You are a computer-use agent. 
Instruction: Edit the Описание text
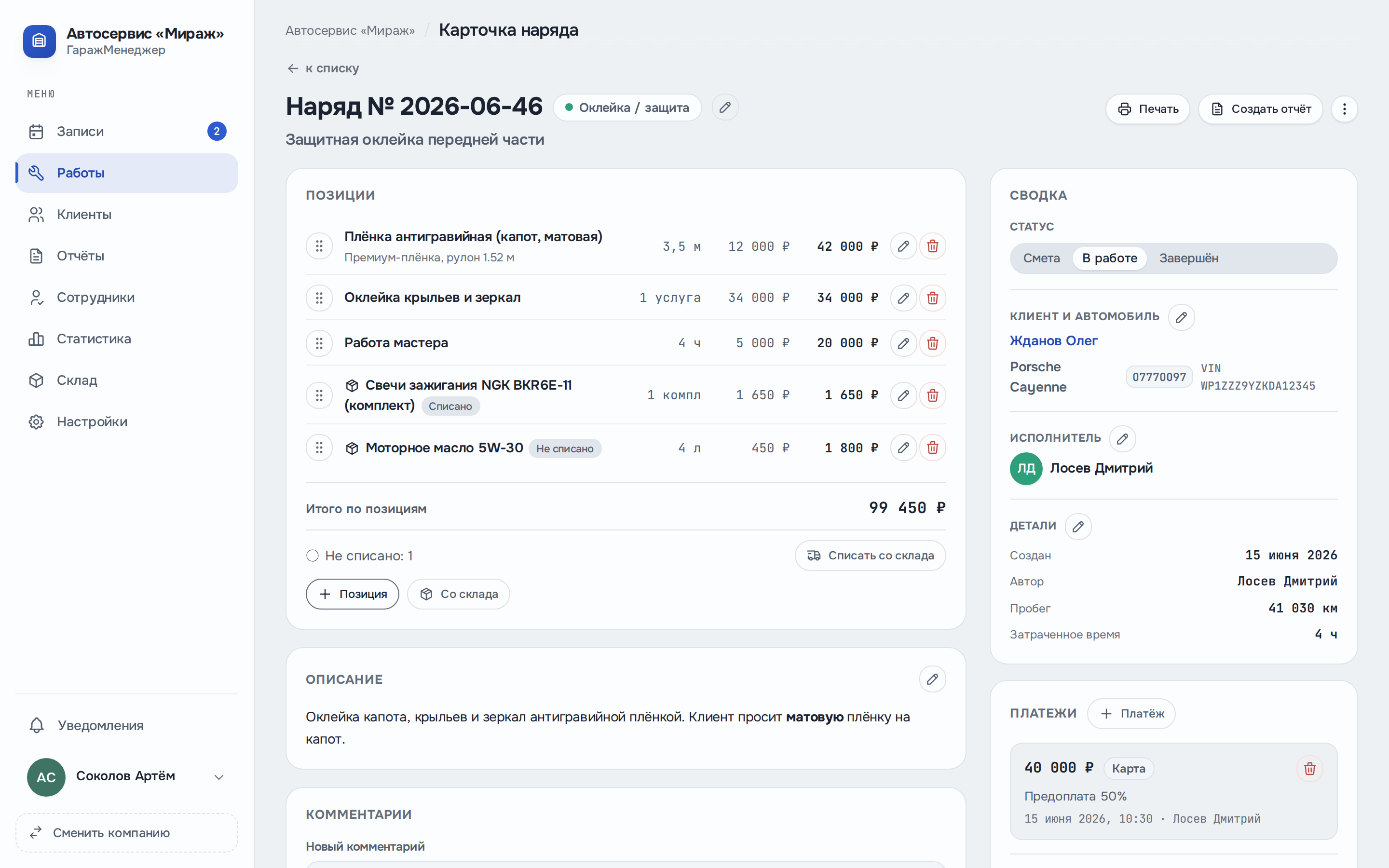point(932,679)
